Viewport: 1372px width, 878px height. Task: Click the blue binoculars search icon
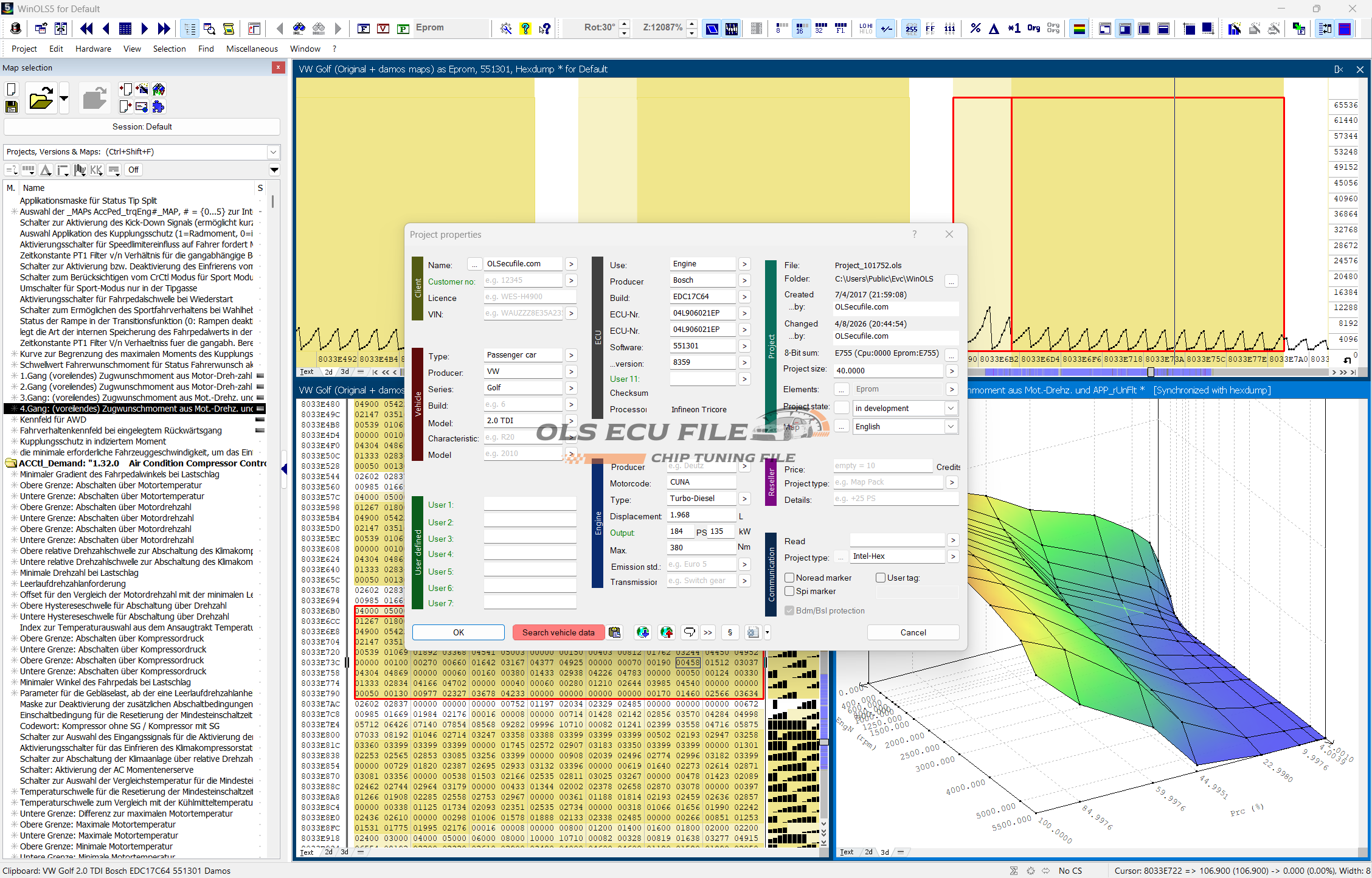[299, 28]
